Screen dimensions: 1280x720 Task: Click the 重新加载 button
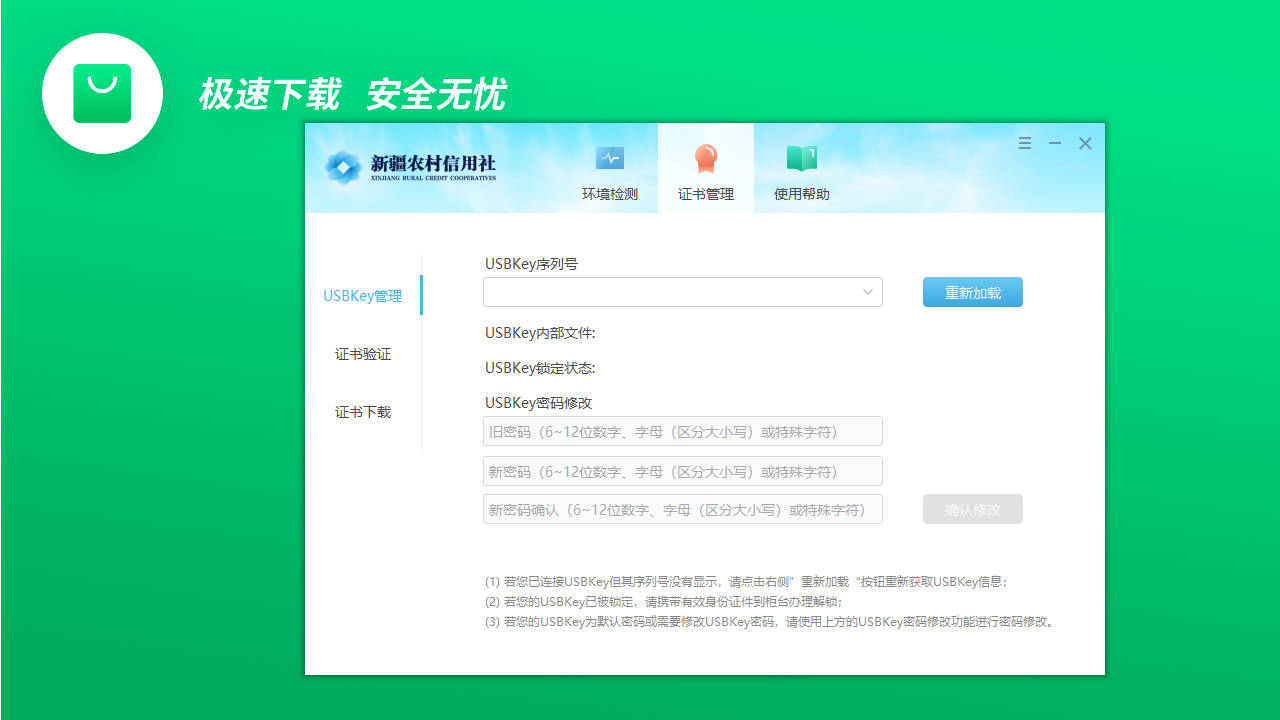[972, 291]
